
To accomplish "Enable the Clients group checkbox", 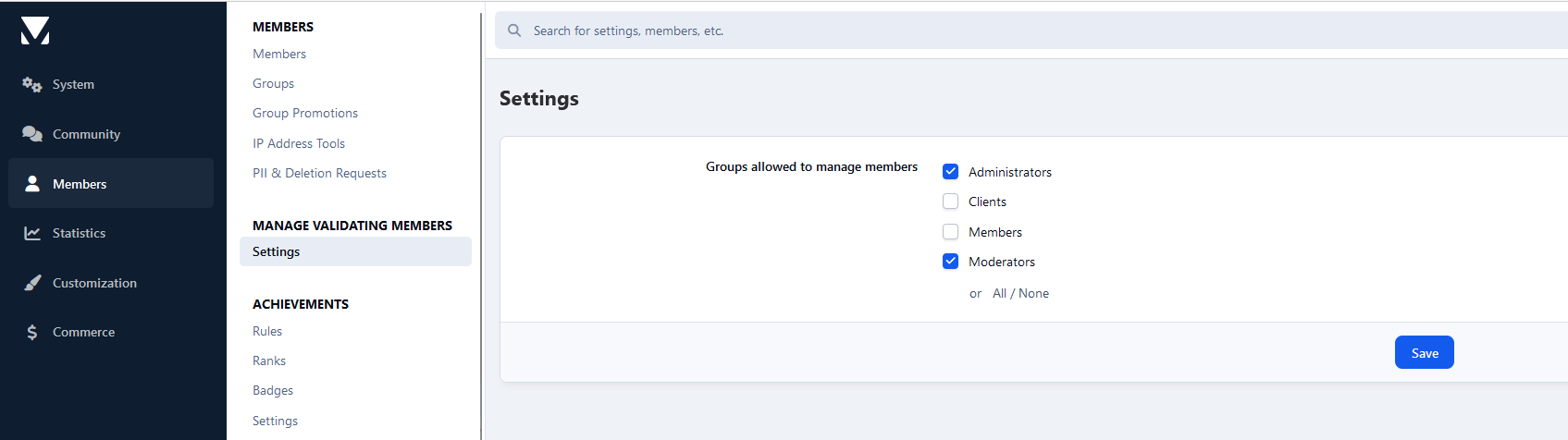I will pyautogui.click(x=950, y=202).
